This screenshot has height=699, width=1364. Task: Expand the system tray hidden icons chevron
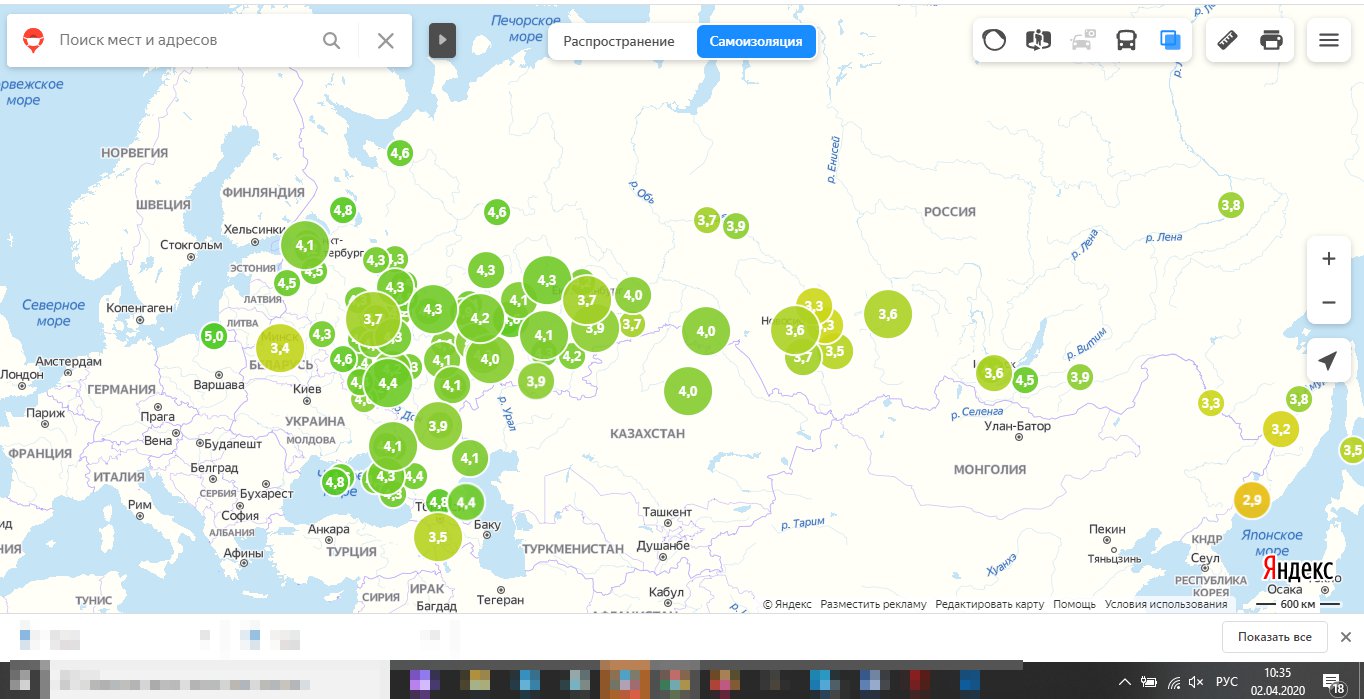(x=1125, y=682)
